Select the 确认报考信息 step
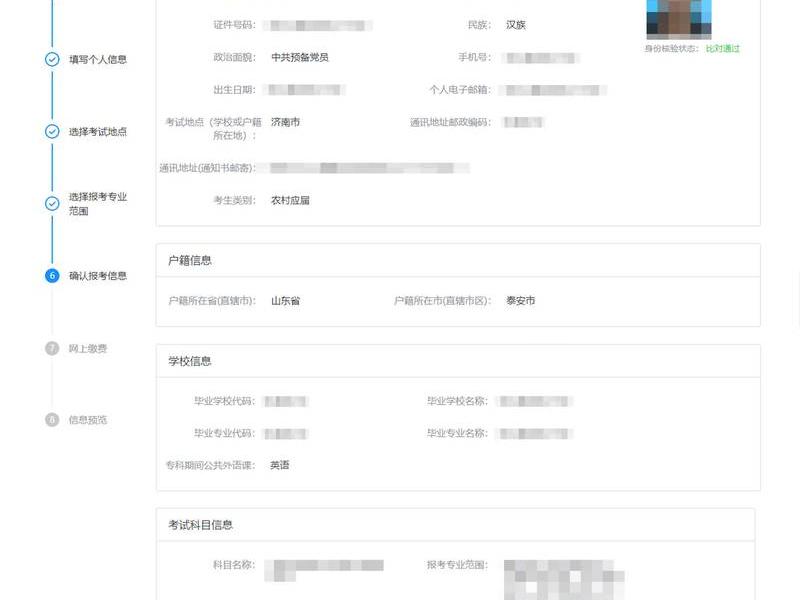The image size is (800, 600). point(98,276)
